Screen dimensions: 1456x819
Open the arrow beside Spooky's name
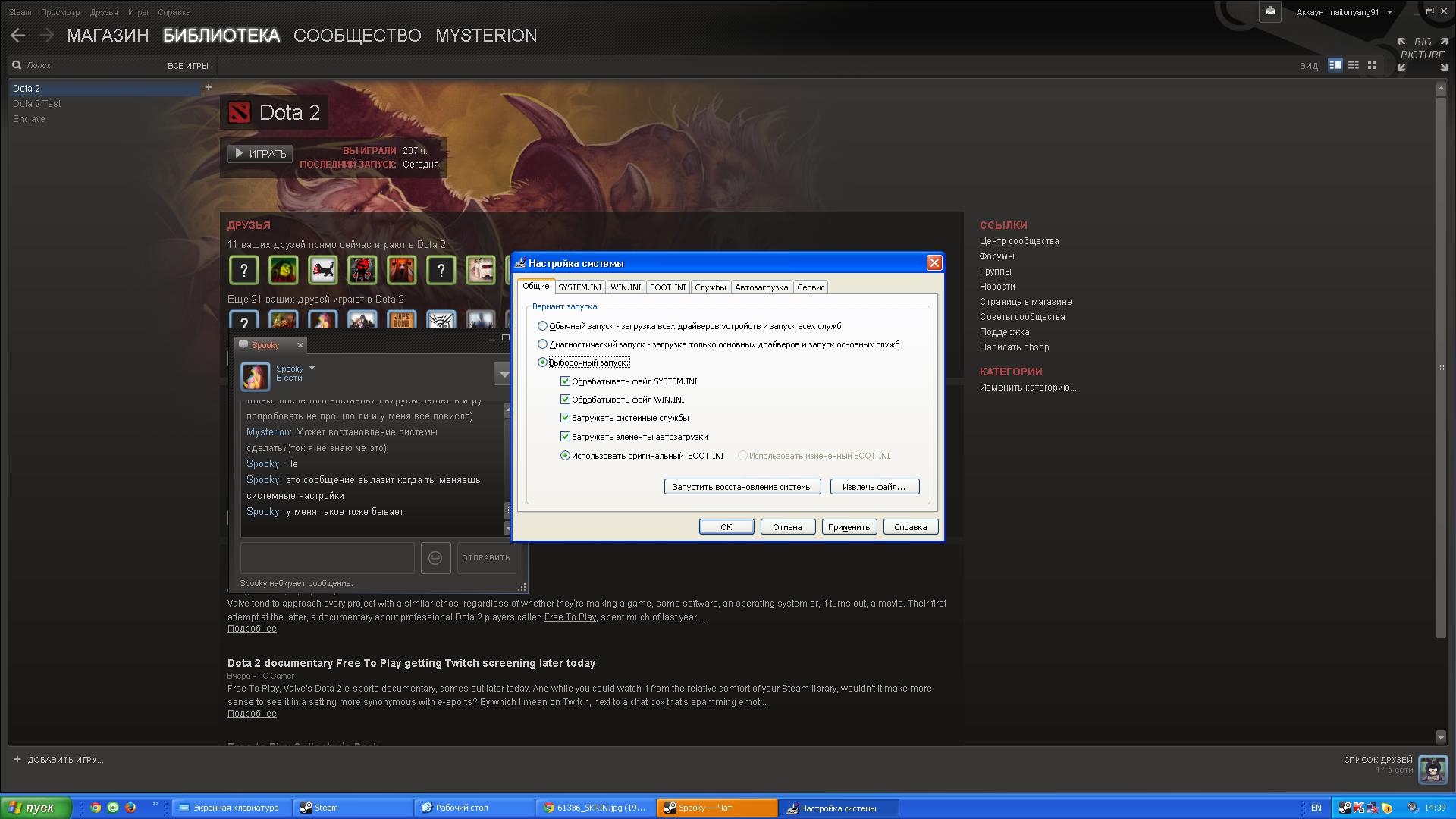pyautogui.click(x=312, y=369)
